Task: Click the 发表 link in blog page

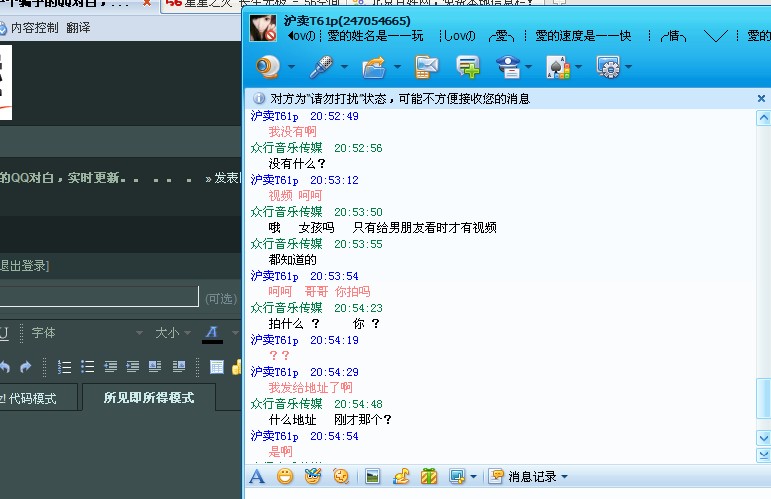Action: coord(226,178)
